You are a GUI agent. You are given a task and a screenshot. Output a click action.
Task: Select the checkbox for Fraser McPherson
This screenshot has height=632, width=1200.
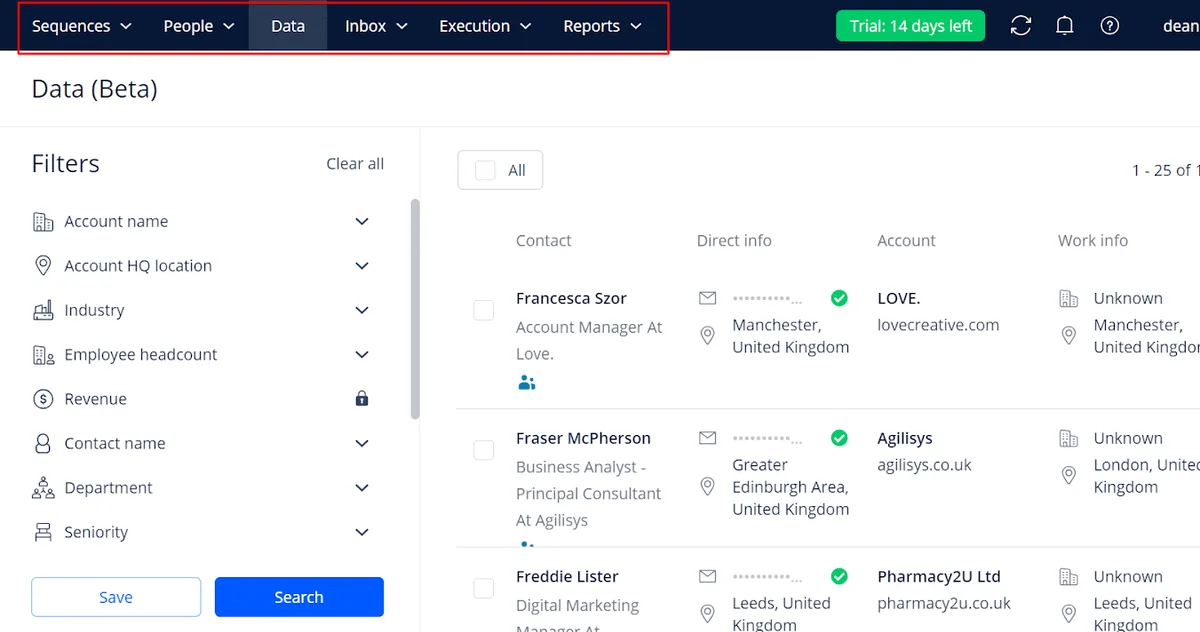484,450
